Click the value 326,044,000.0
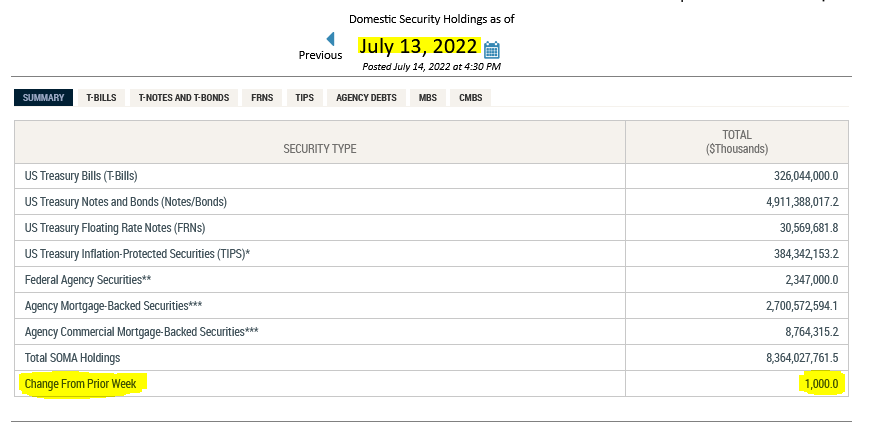This screenshot has width=873, height=425. point(806,176)
